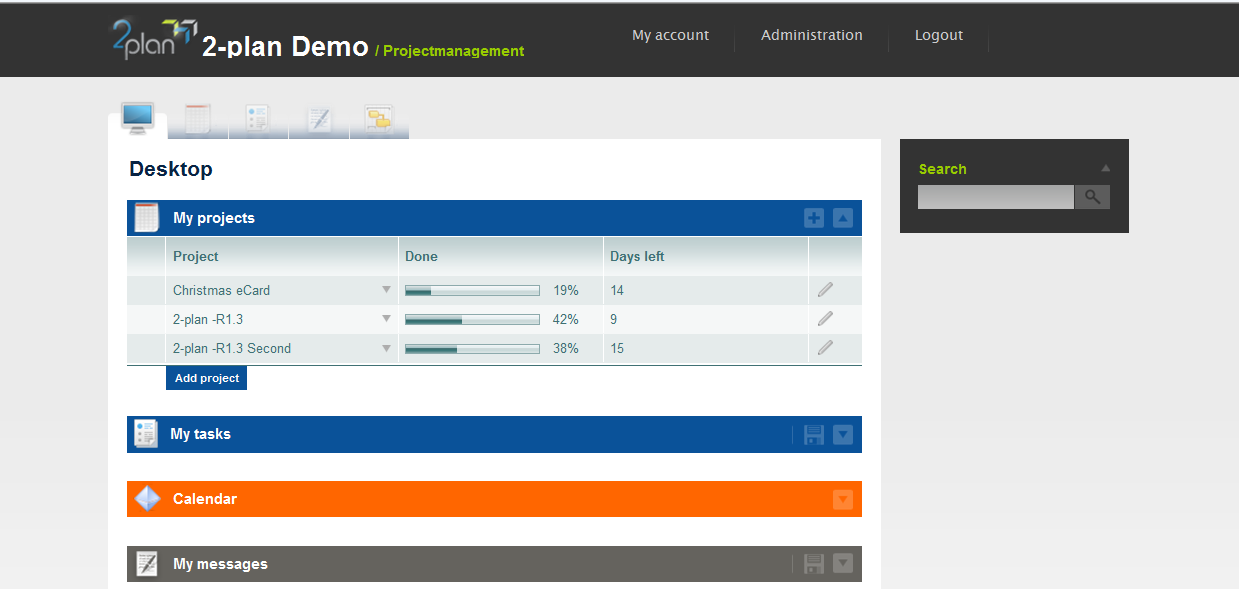The width and height of the screenshot is (1239, 589).
Task: Show the My messages panel contents
Action: [x=842, y=563]
